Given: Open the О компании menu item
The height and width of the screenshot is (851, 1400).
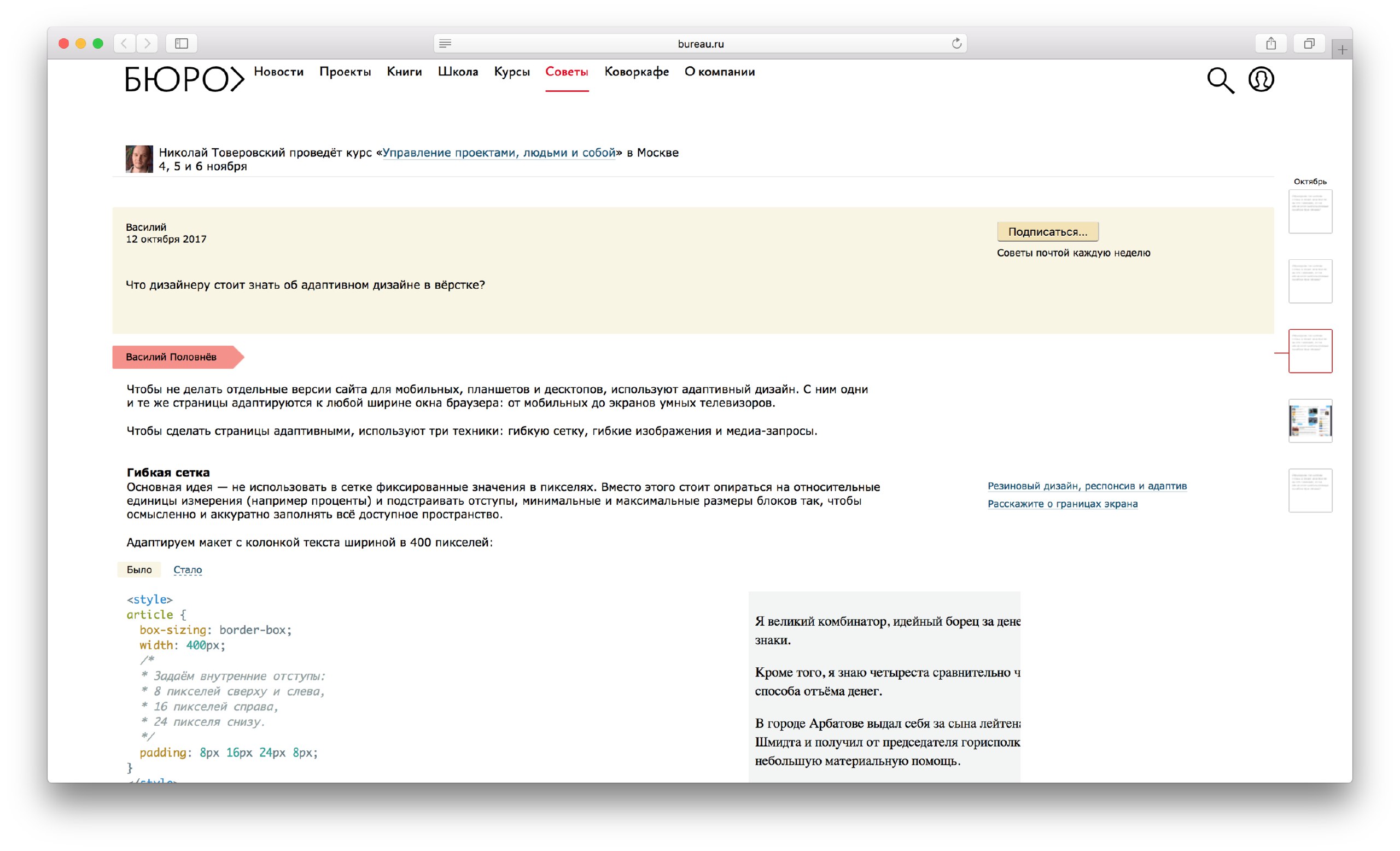Looking at the screenshot, I should coord(719,72).
